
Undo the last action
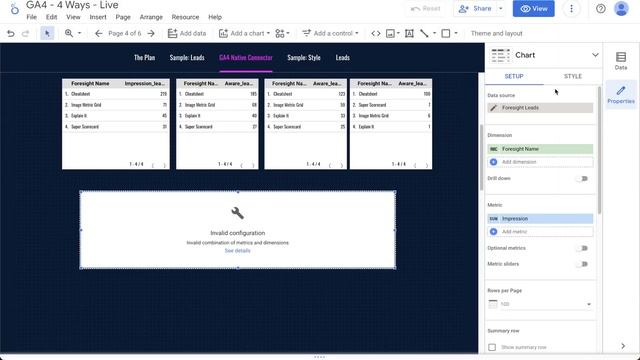(x=11, y=33)
